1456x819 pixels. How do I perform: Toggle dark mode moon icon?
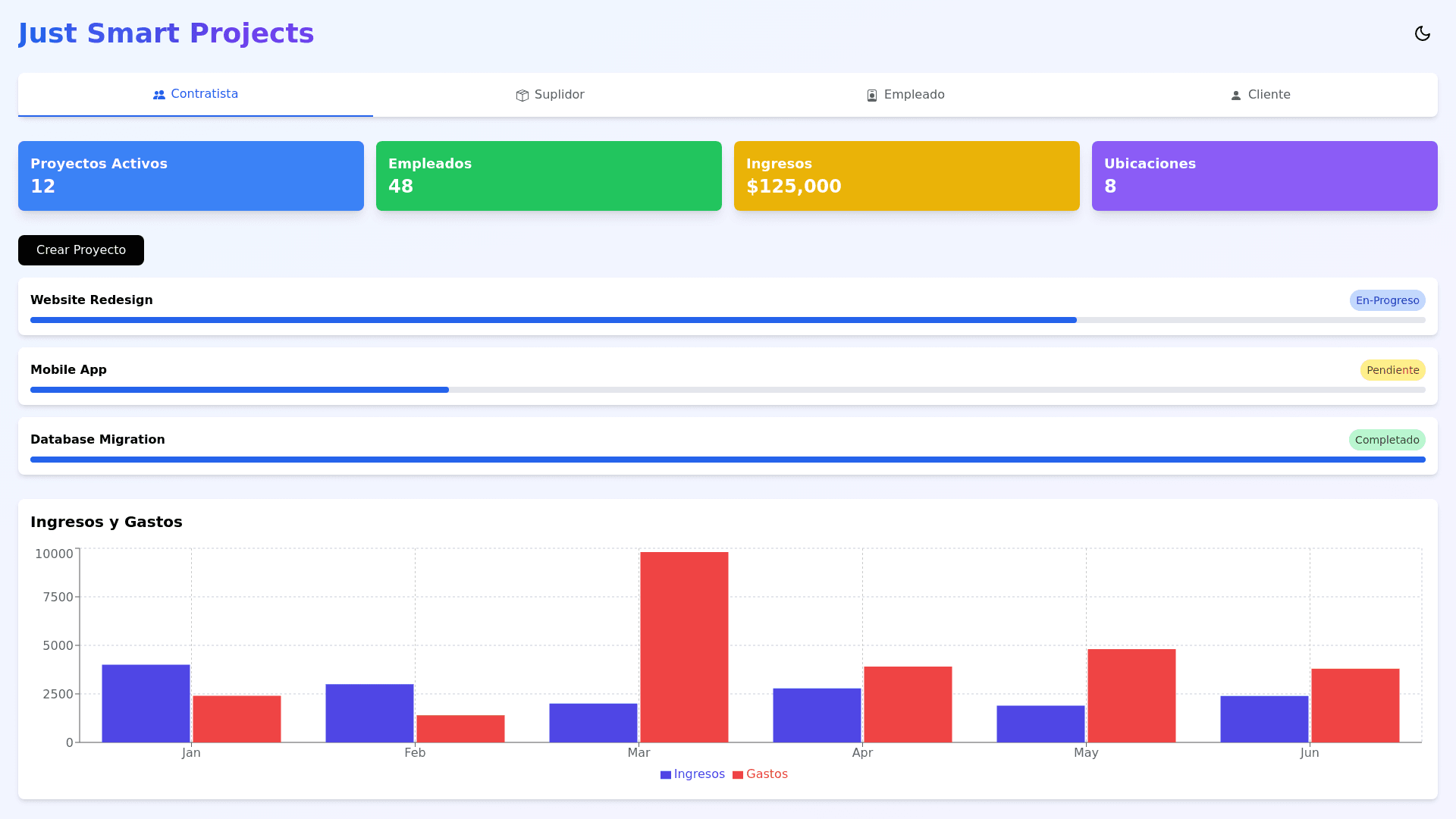point(1422,33)
